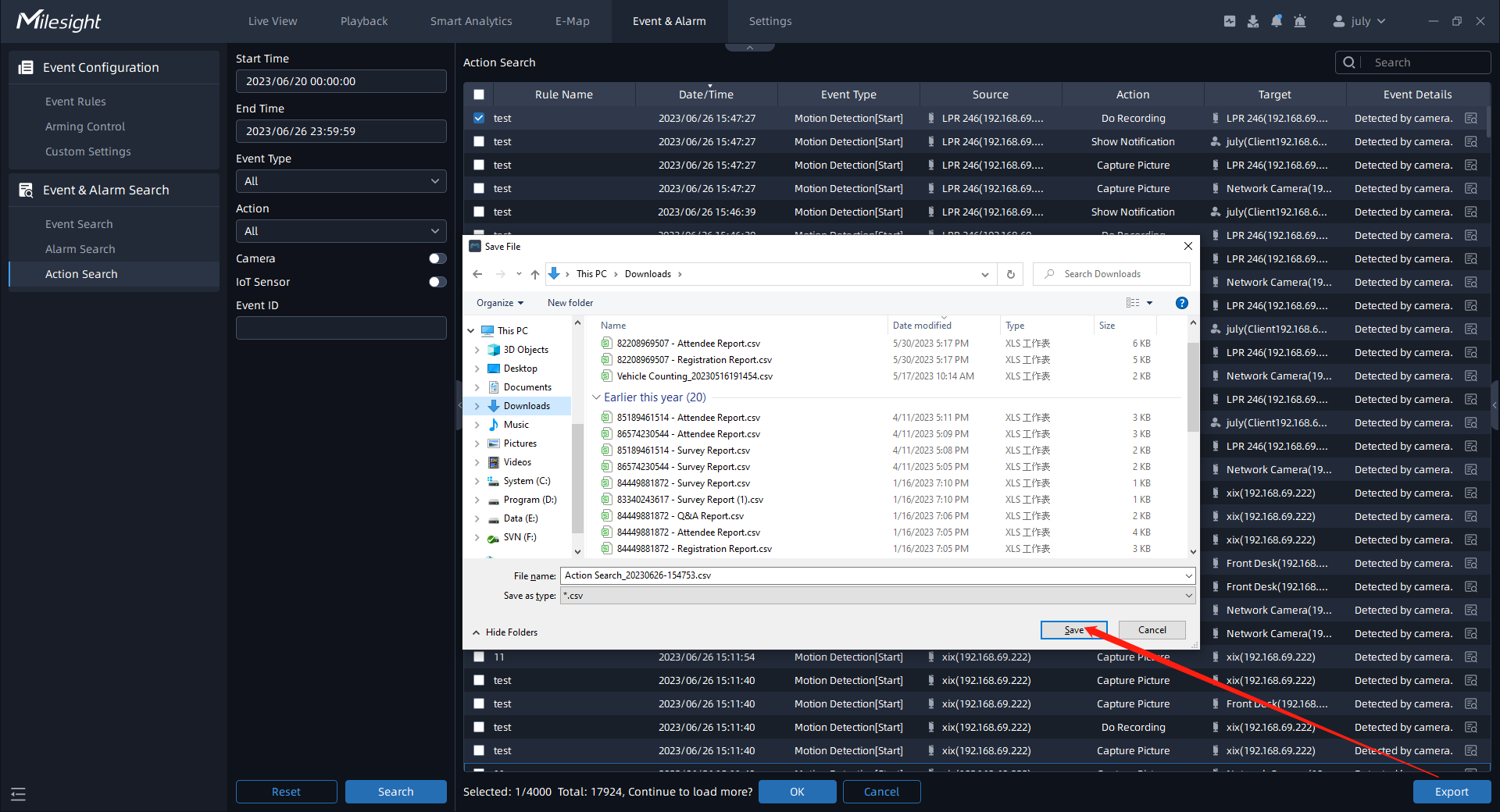Check the 'test' row at 15:46:39
This screenshot has height=812, width=1500.
click(479, 212)
